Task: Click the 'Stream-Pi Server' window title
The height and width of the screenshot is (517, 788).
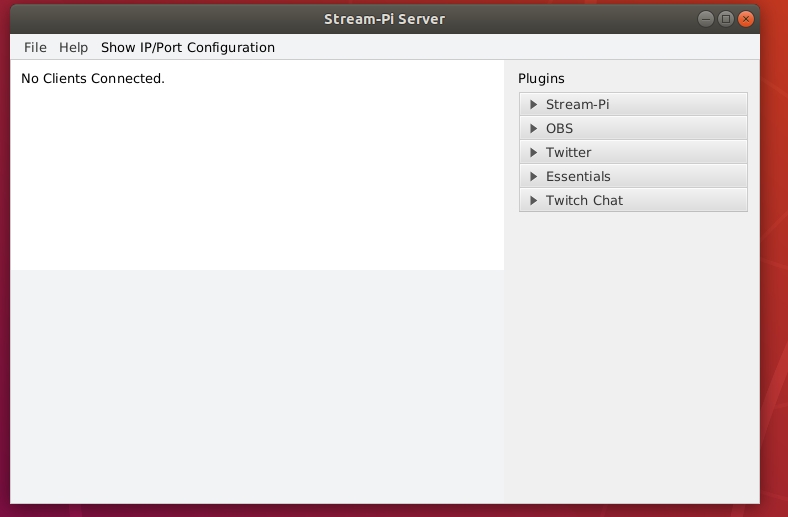Action: 384,19
